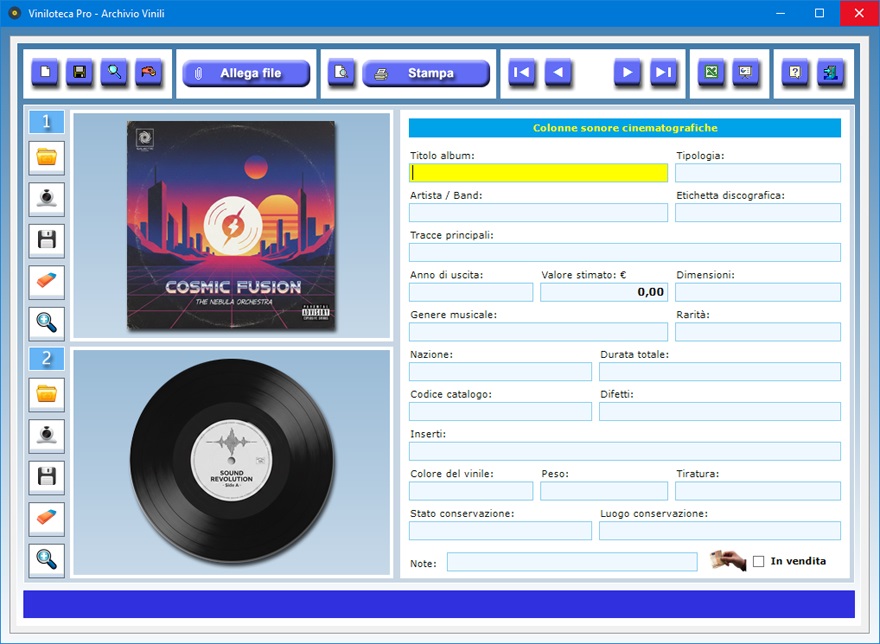Image resolution: width=880 pixels, height=644 pixels.
Task: Click the exit door icon in toolbar
Action: click(830, 73)
